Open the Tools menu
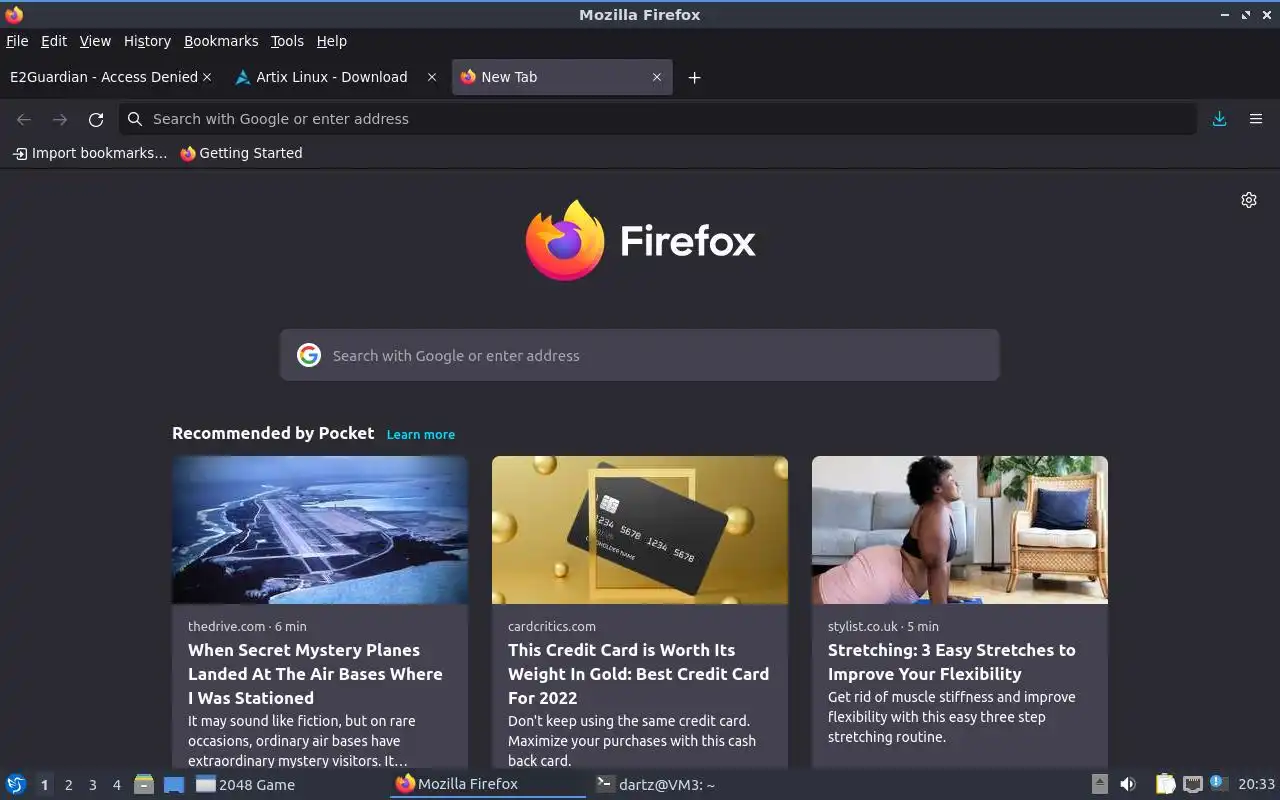 (x=287, y=41)
